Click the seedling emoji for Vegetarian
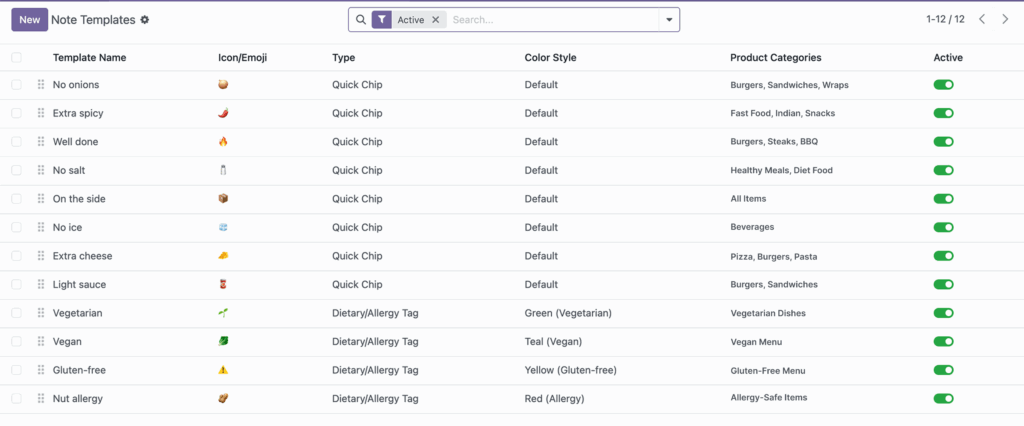 (223, 313)
